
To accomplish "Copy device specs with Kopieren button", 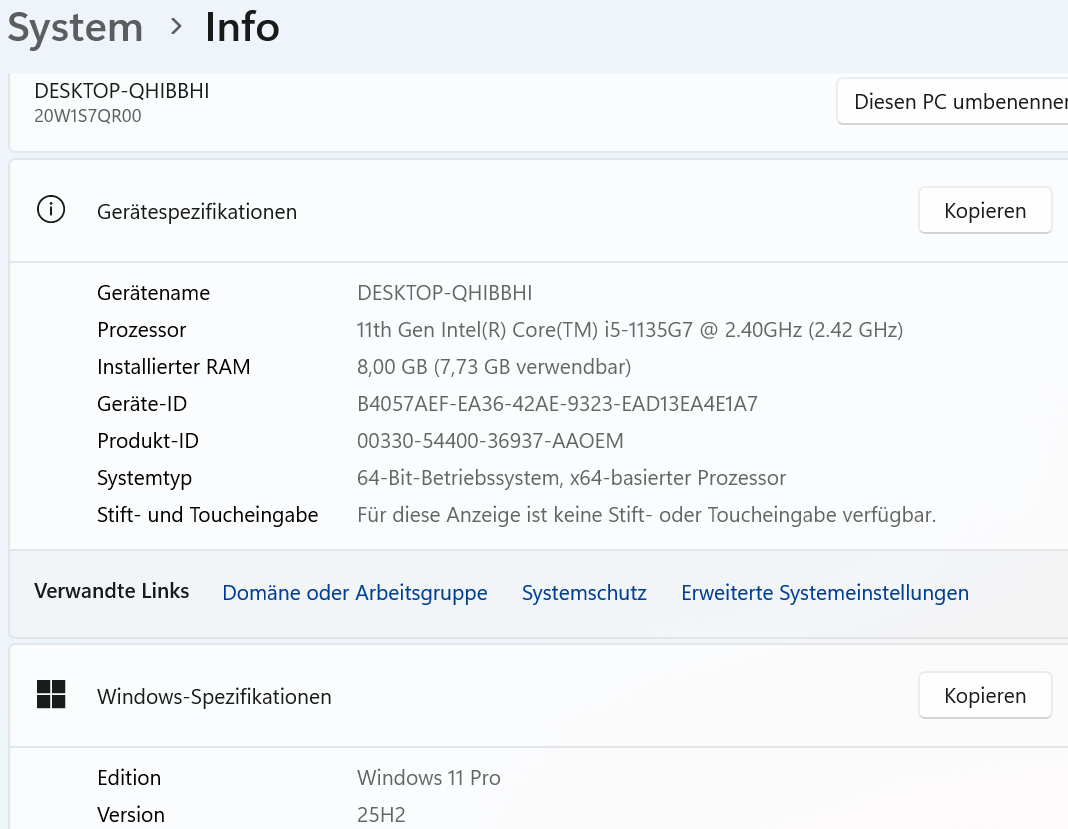I will pos(985,210).
